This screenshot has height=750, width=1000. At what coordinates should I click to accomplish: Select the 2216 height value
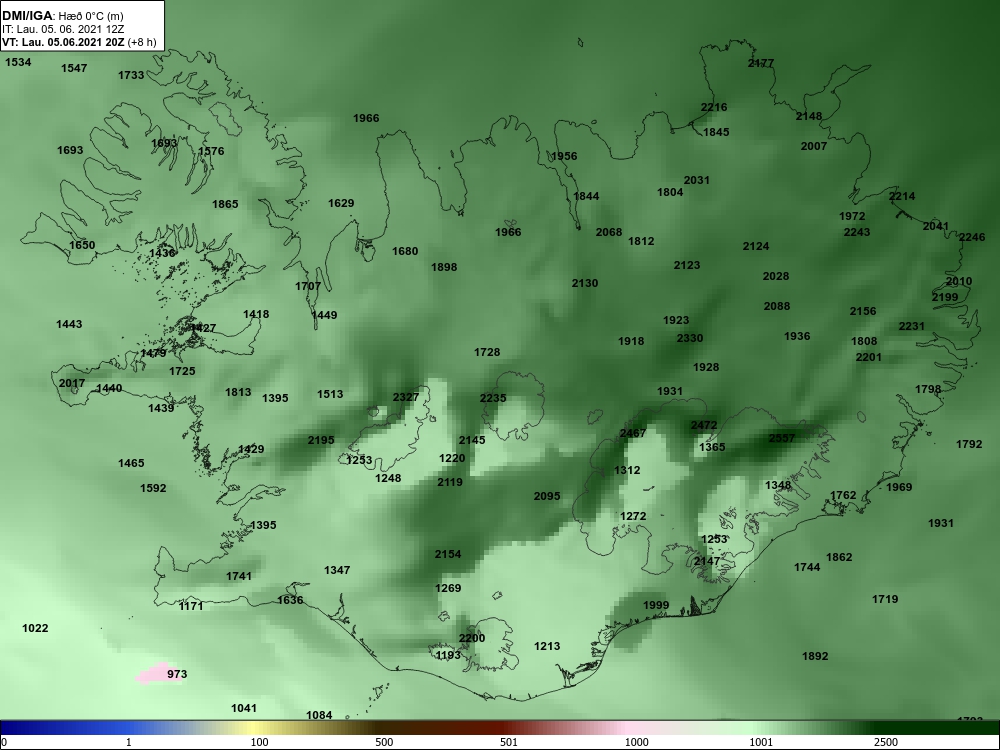click(x=714, y=107)
